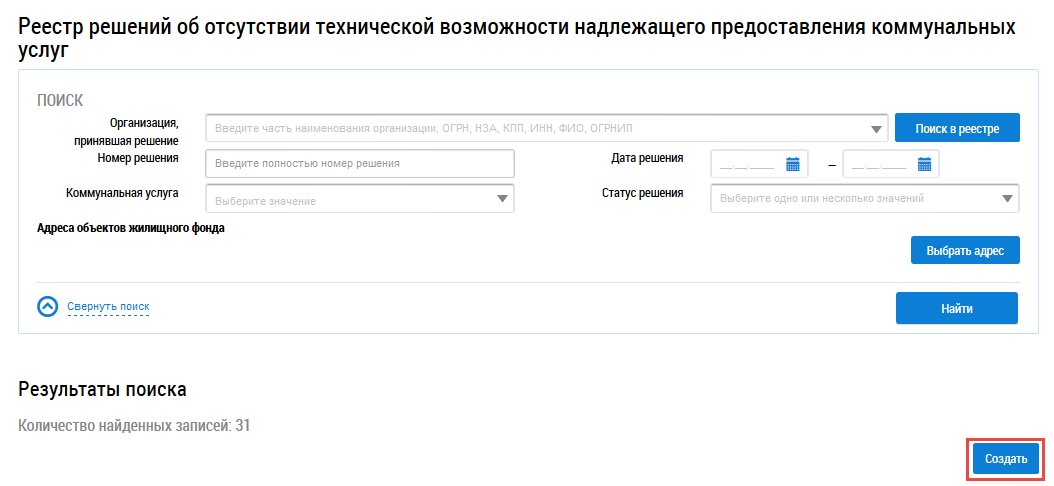Open calendar for start decision date
This screenshot has height=486, width=1054.
(x=793, y=164)
